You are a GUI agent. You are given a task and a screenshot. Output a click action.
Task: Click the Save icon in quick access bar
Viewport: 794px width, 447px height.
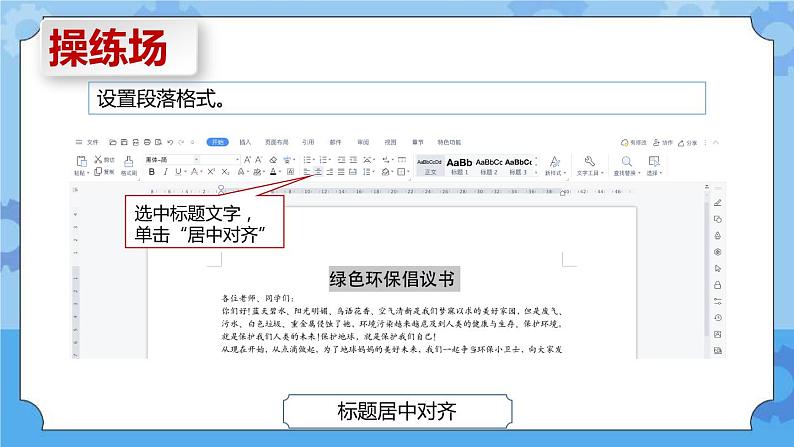click(124, 142)
